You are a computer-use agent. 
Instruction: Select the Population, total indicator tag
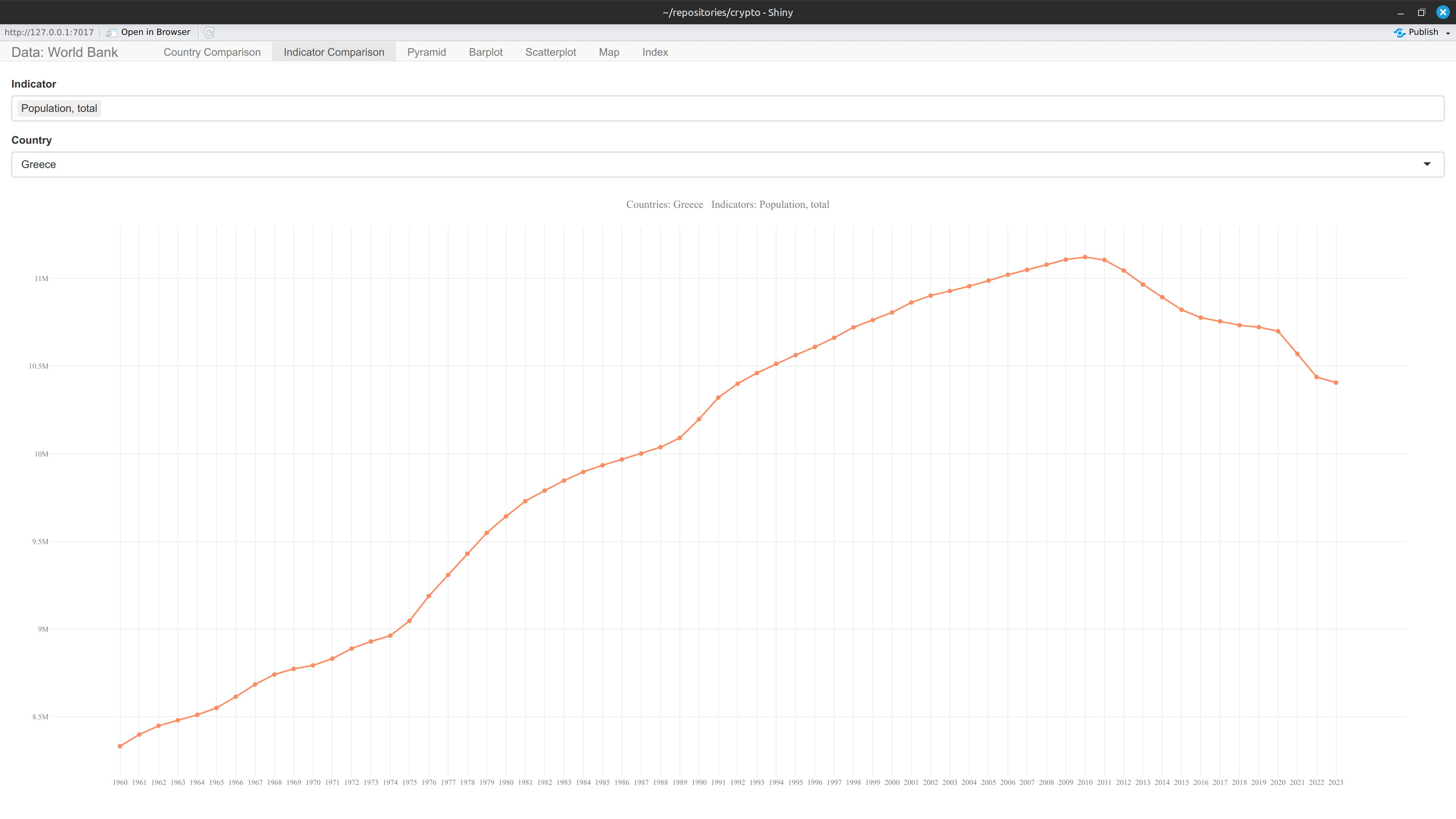tap(60, 108)
